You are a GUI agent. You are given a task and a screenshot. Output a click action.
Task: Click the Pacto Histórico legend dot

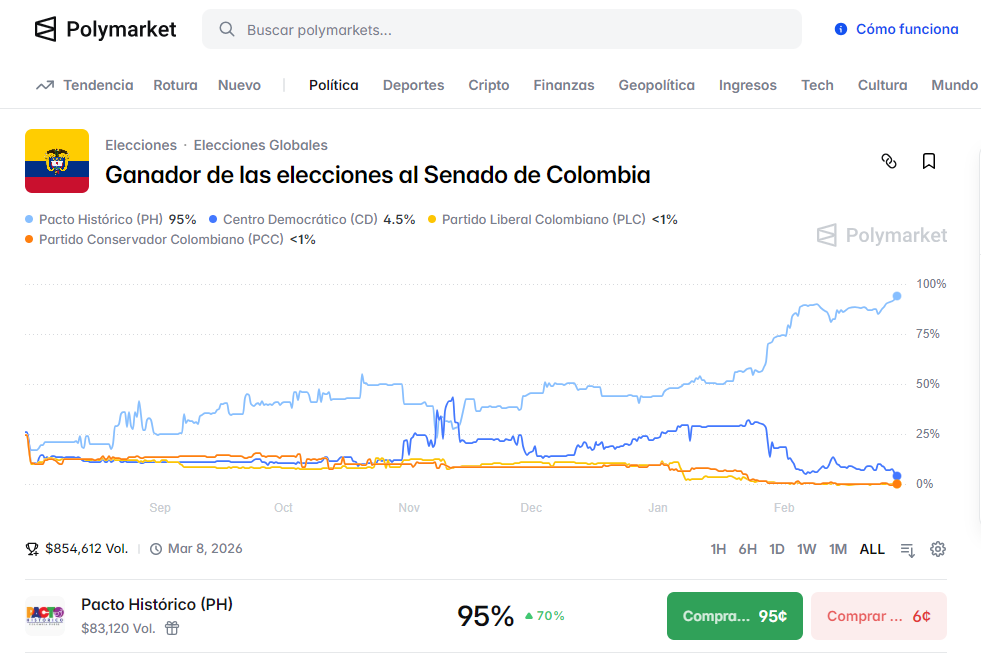click(29, 219)
